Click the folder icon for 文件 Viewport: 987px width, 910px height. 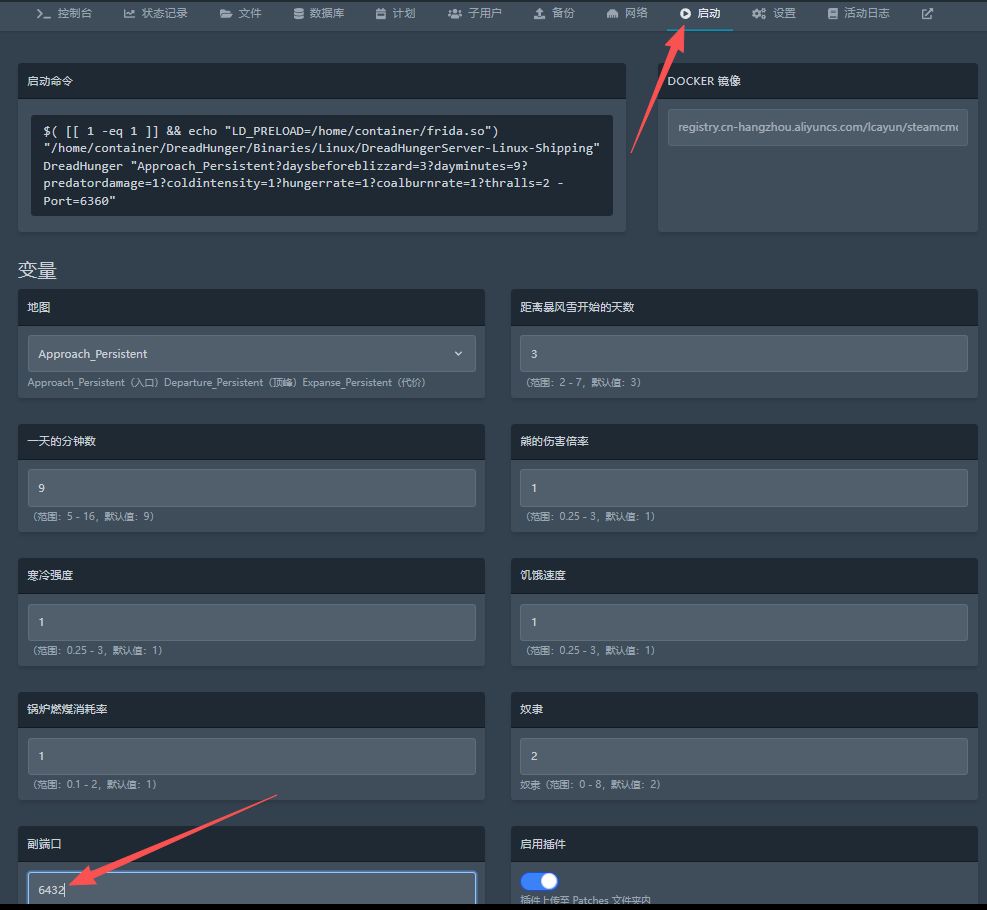[226, 14]
